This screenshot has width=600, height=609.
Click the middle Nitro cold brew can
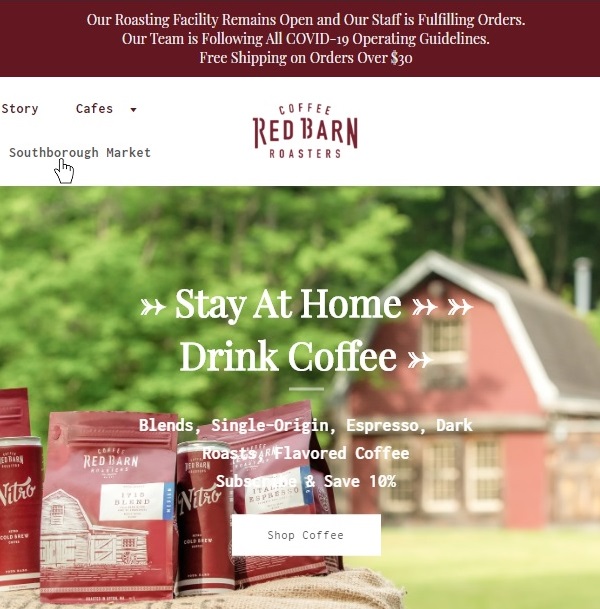pos(205,517)
